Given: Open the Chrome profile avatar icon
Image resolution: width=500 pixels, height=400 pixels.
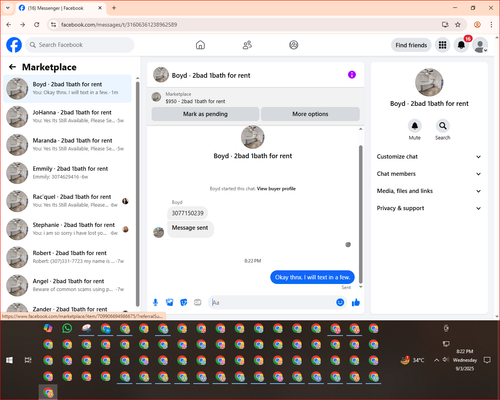Looking at the screenshot, I should coord(477,24).
